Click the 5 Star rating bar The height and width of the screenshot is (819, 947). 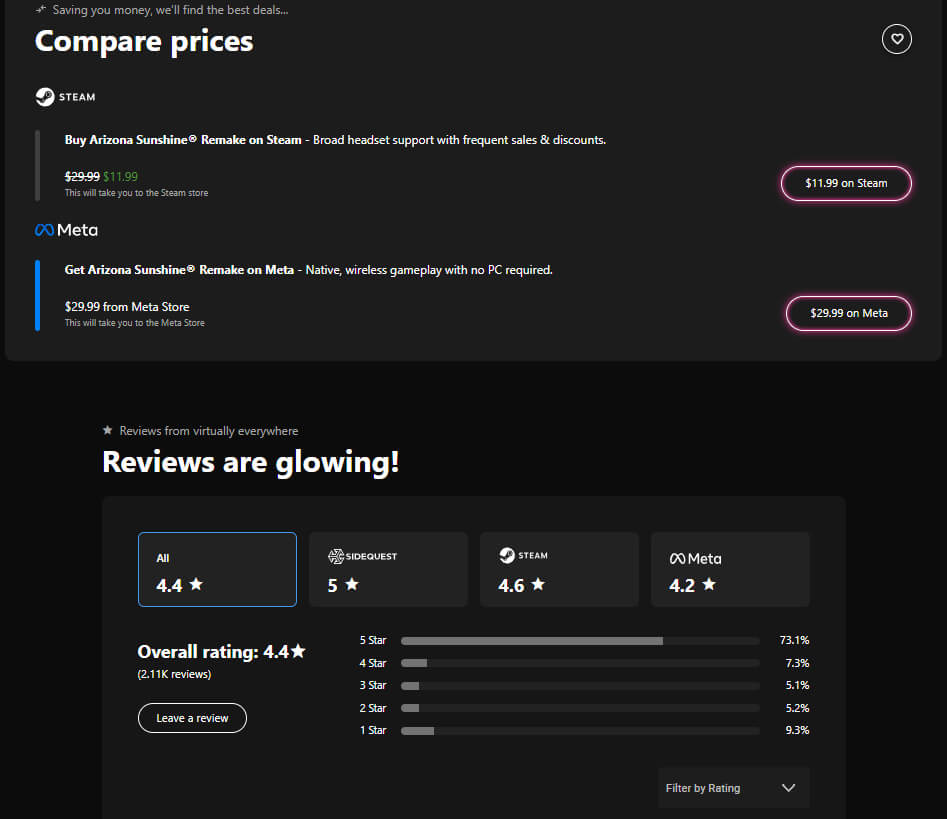580,640
